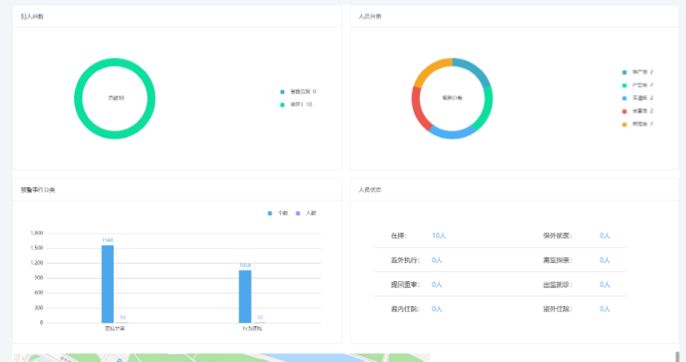
Task: Toggle the light-blue legend item in personnel classification chart
Action: pyautogui.click(x=637, y=98)
